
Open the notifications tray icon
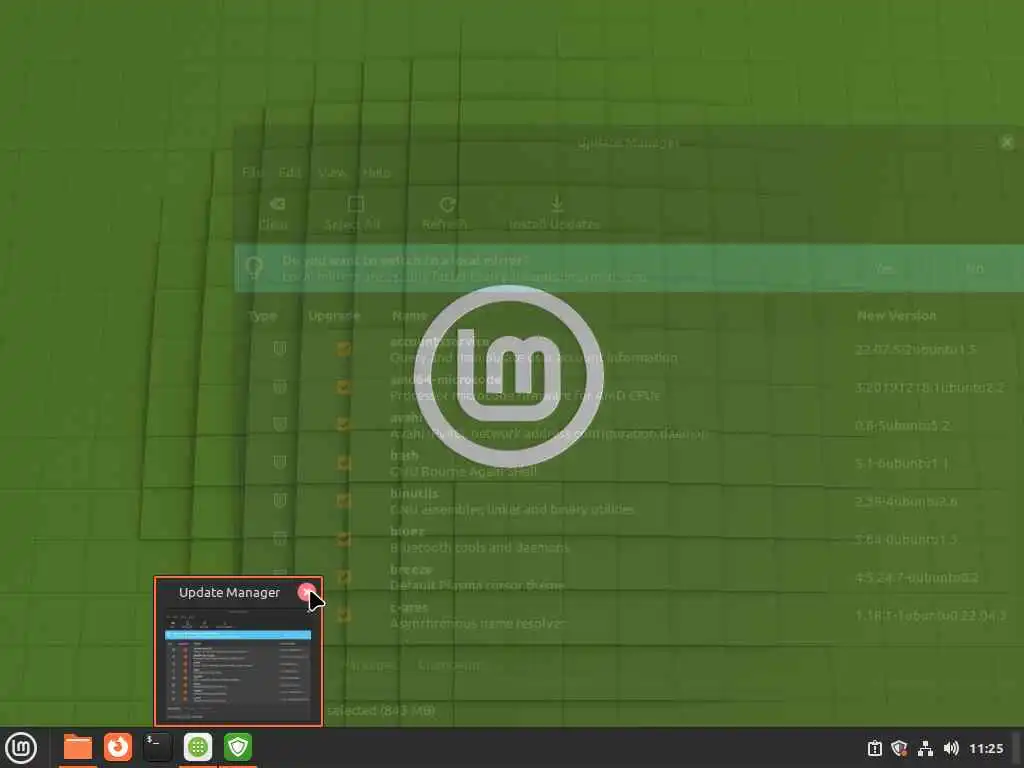[874, 748]
